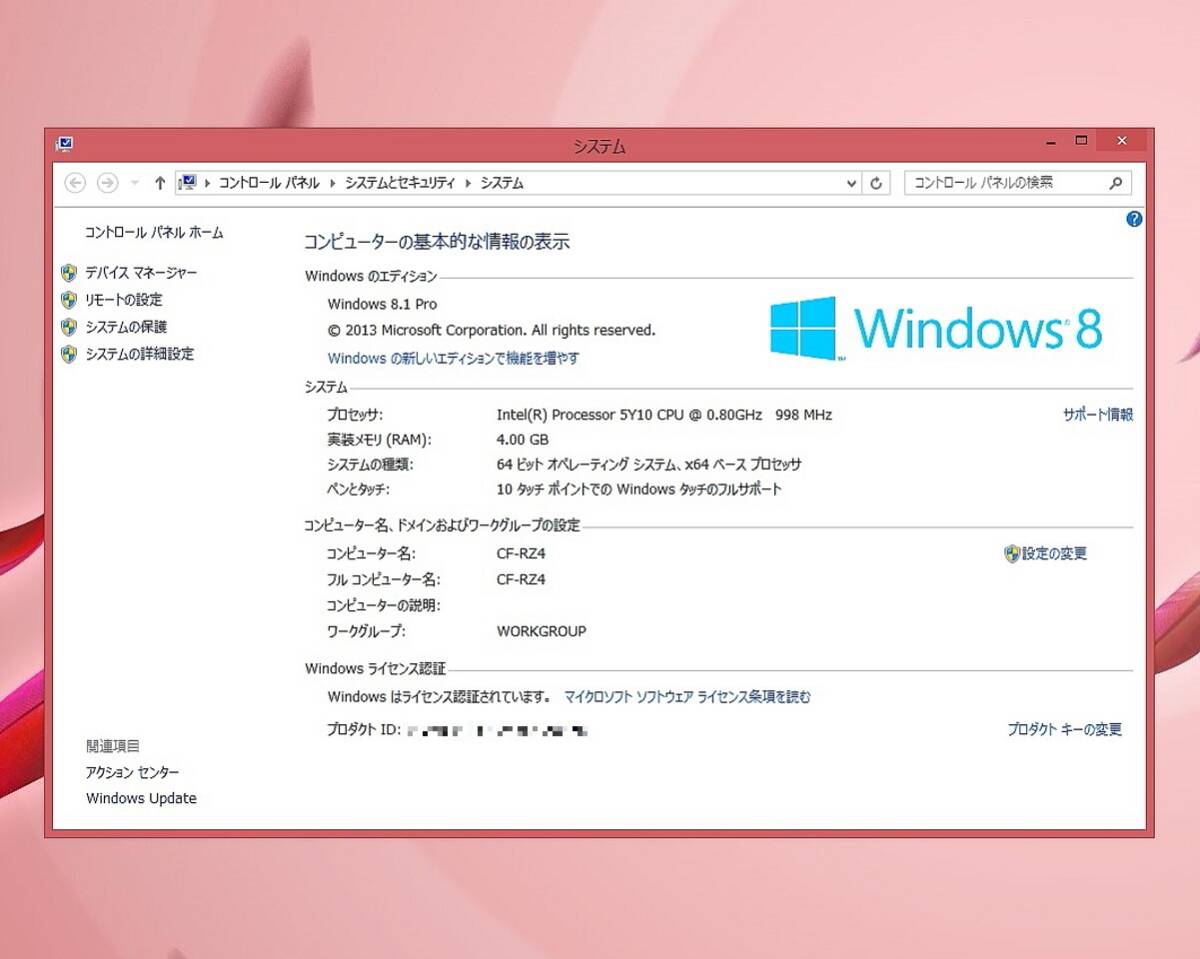Viewport: 1200px width, 959px height.
Task: Click the shield icon beside システムの保護
Action: tap(69, 326)
